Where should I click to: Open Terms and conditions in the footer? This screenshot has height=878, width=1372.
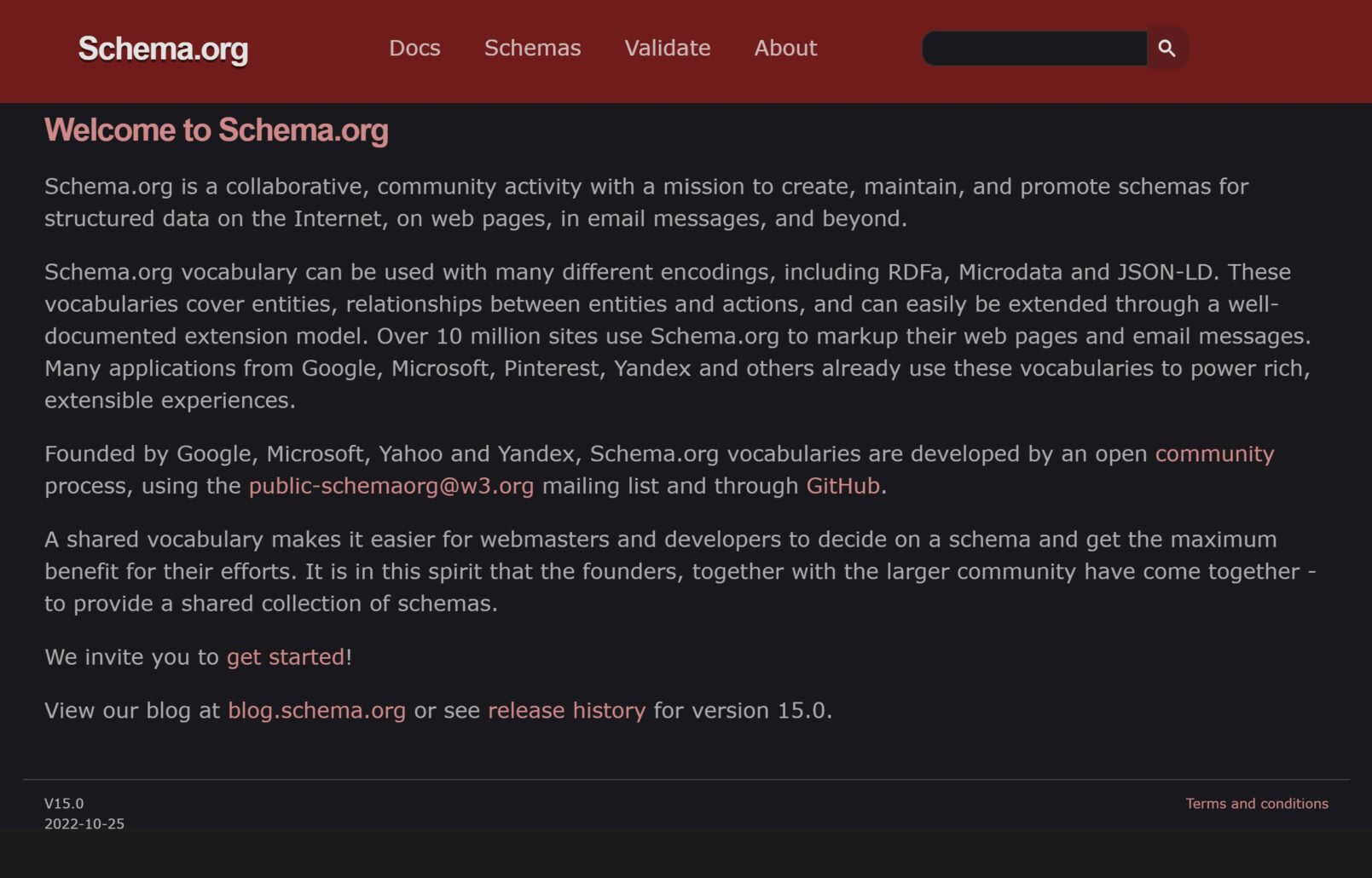pos(1257,804)
